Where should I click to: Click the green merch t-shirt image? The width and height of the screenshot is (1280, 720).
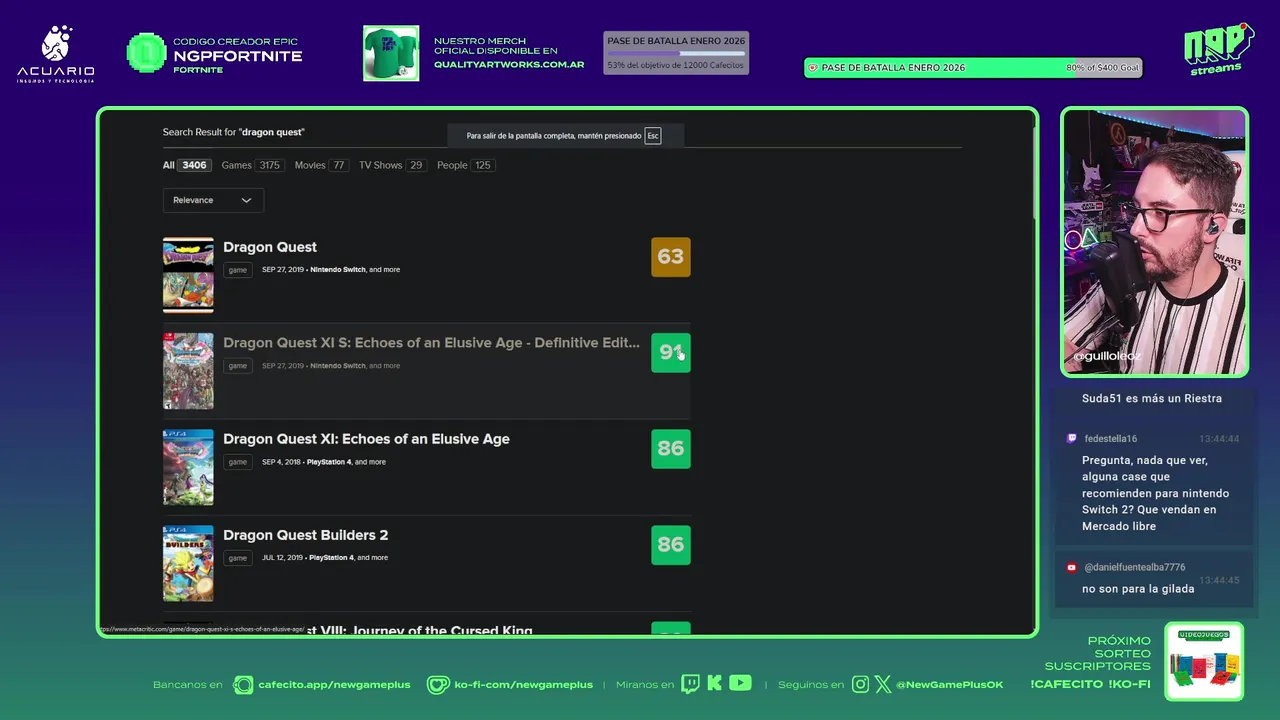(391, 53)
